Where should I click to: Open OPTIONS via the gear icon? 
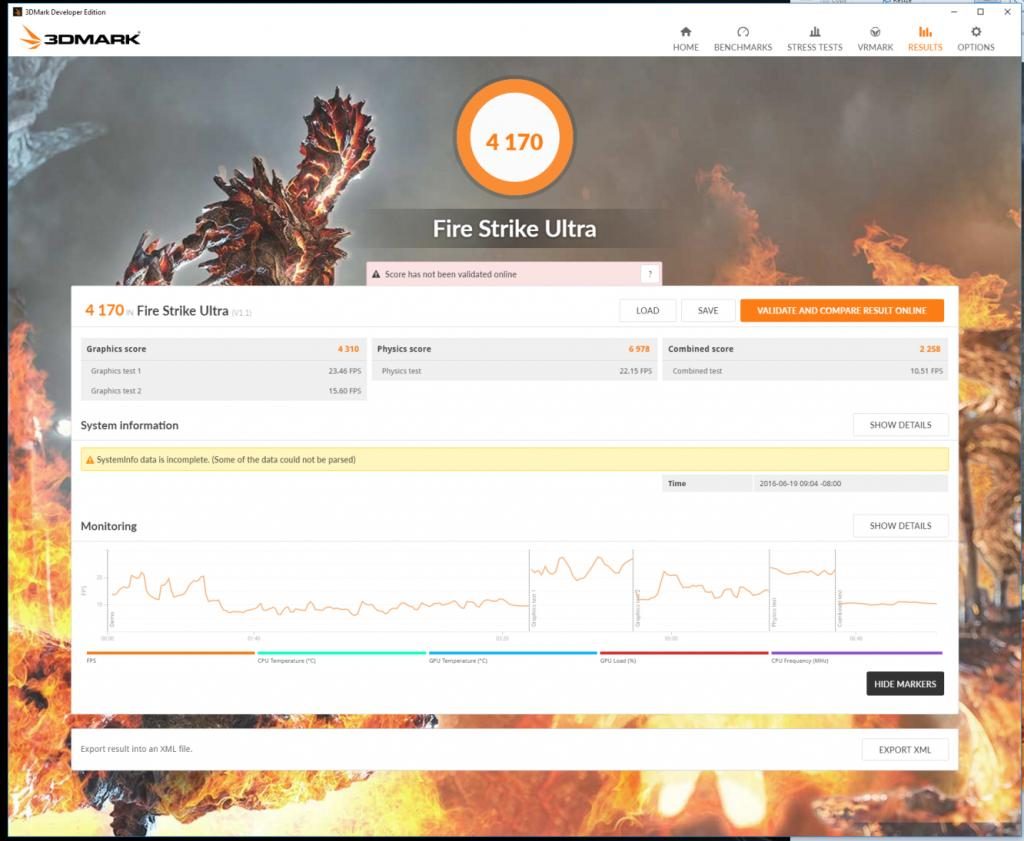coord(976,32)
